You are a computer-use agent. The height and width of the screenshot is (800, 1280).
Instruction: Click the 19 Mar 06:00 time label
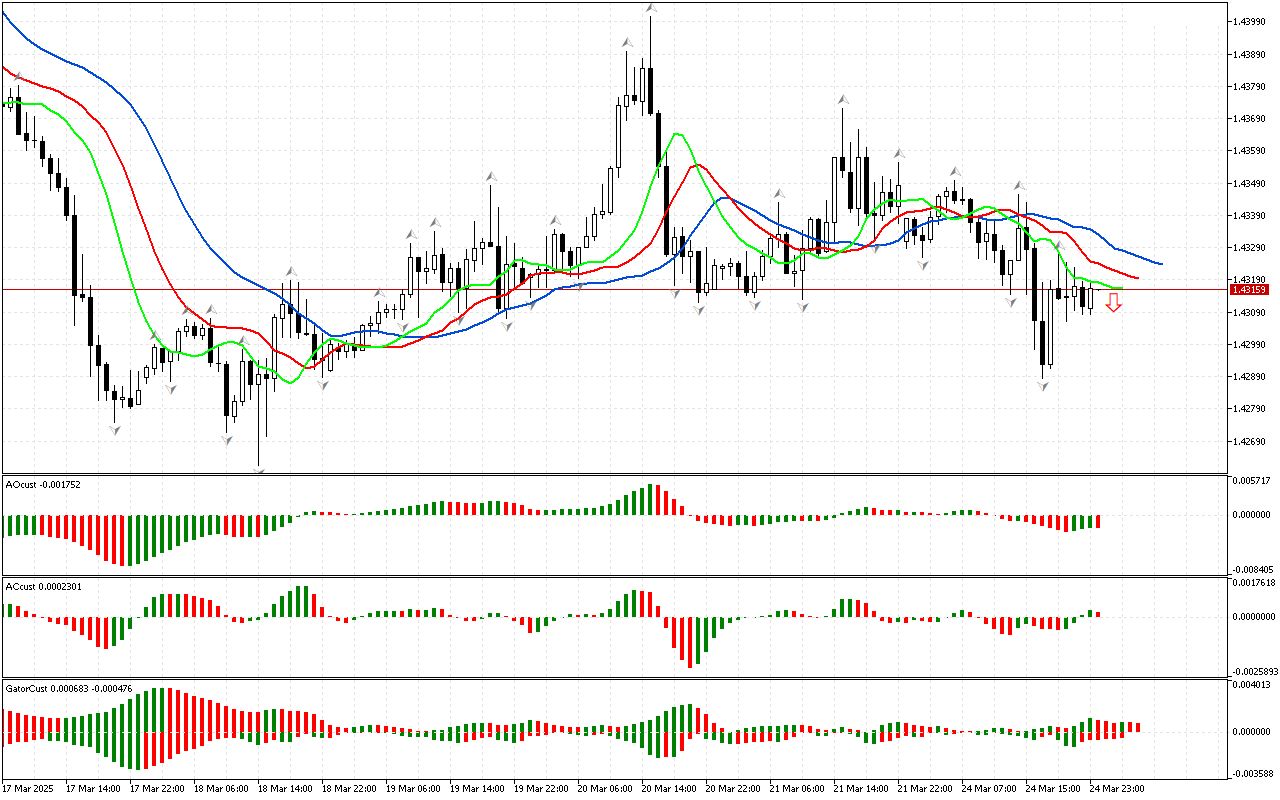413,788
